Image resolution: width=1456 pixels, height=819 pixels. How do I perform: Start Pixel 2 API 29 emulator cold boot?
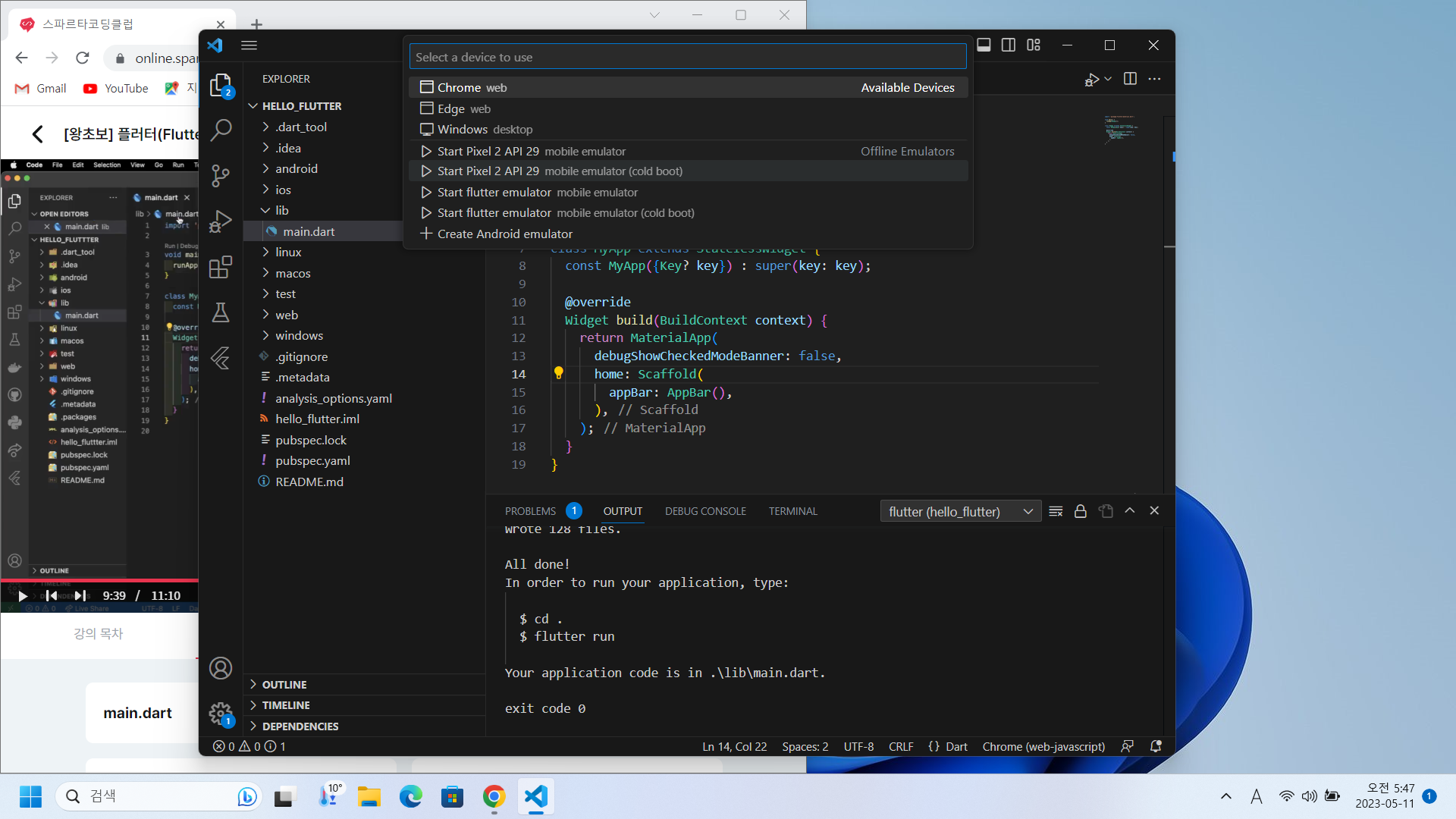click(689, 171)
